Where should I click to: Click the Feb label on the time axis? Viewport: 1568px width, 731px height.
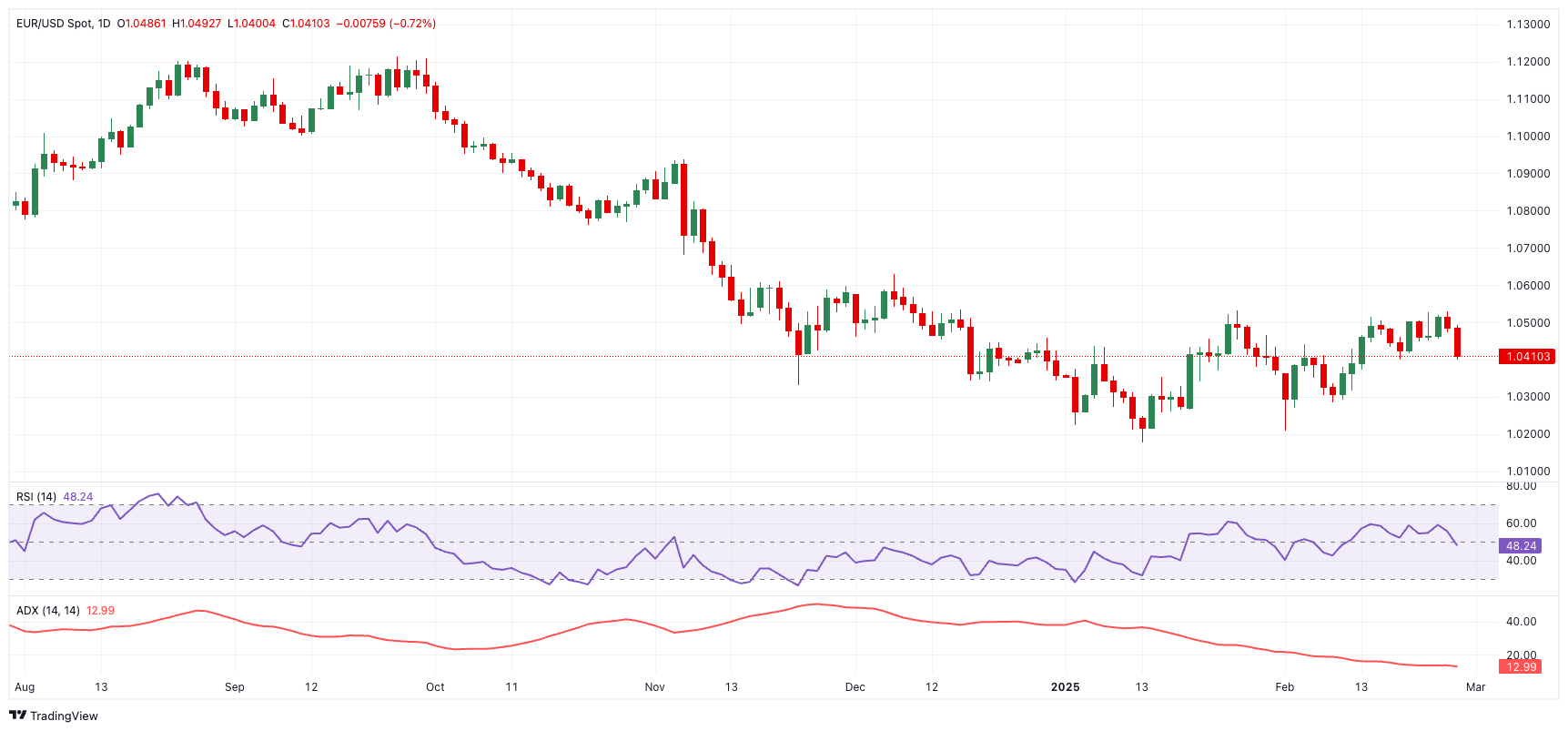coord(1284,687)
